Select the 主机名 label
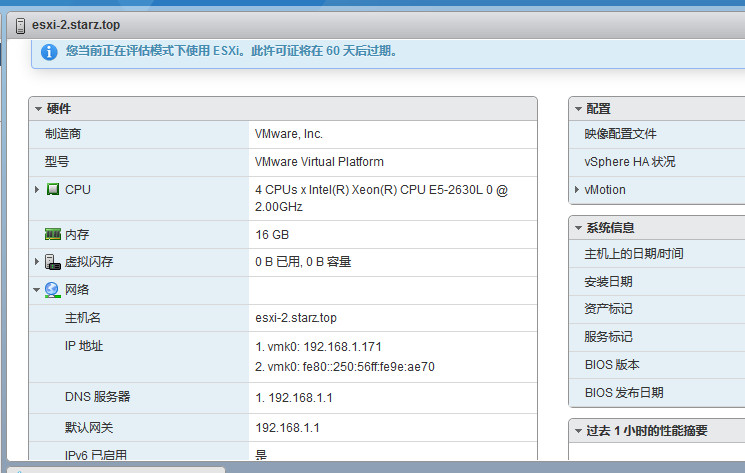 (83, 317)
